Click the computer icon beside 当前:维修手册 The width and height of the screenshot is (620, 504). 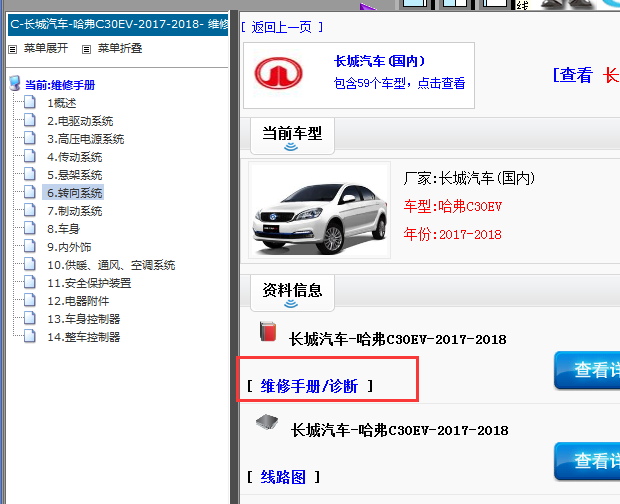point(15,83)
